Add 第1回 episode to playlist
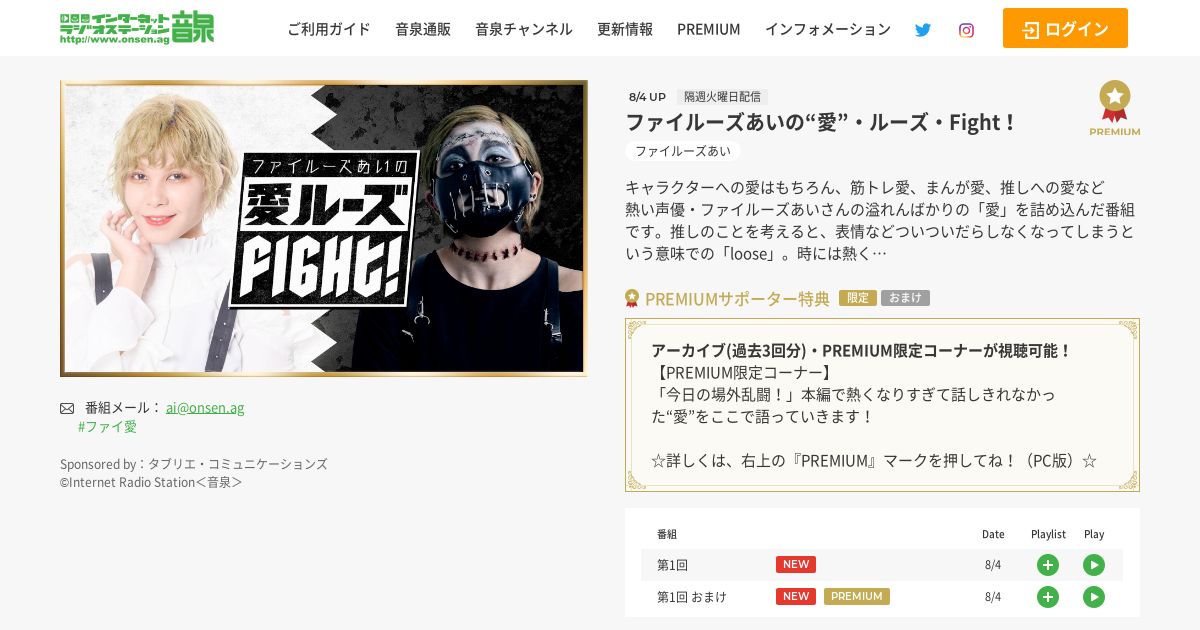 tap(1048, 565)
